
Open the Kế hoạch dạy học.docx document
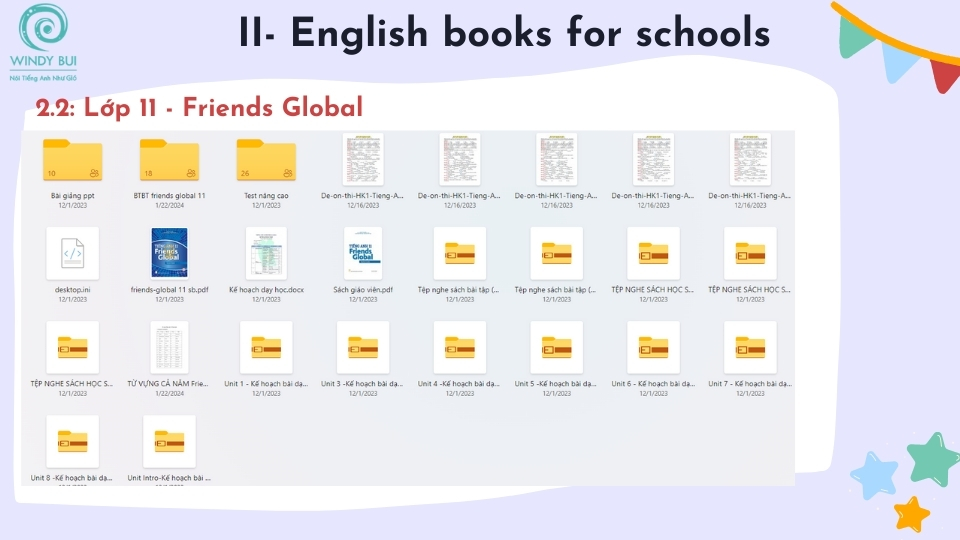(266, 253)
